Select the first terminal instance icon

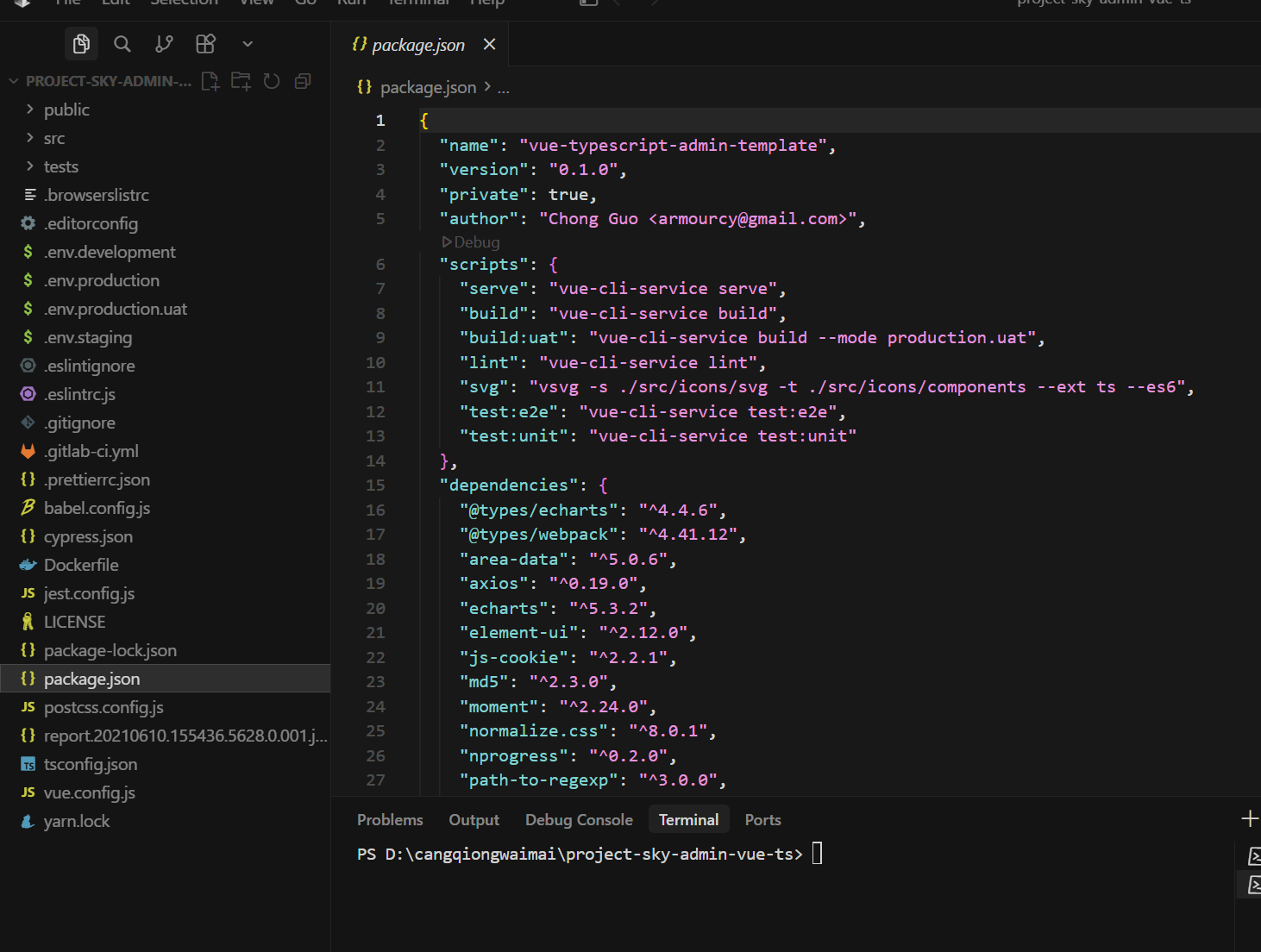[x=1254, y=856]
